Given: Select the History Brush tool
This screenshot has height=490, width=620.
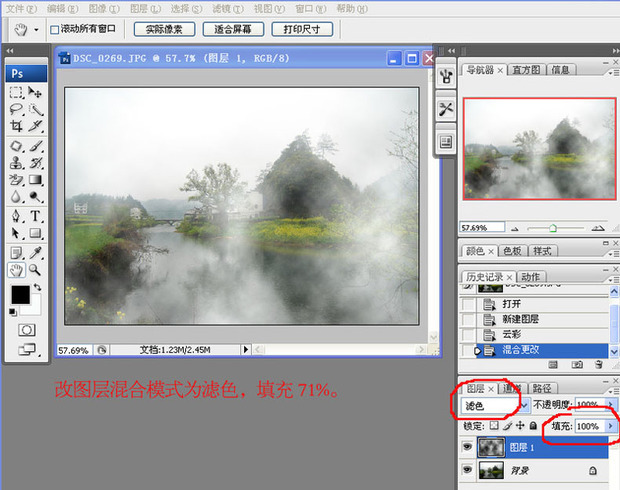Looking at the screenshot, I should pos(35,163).
